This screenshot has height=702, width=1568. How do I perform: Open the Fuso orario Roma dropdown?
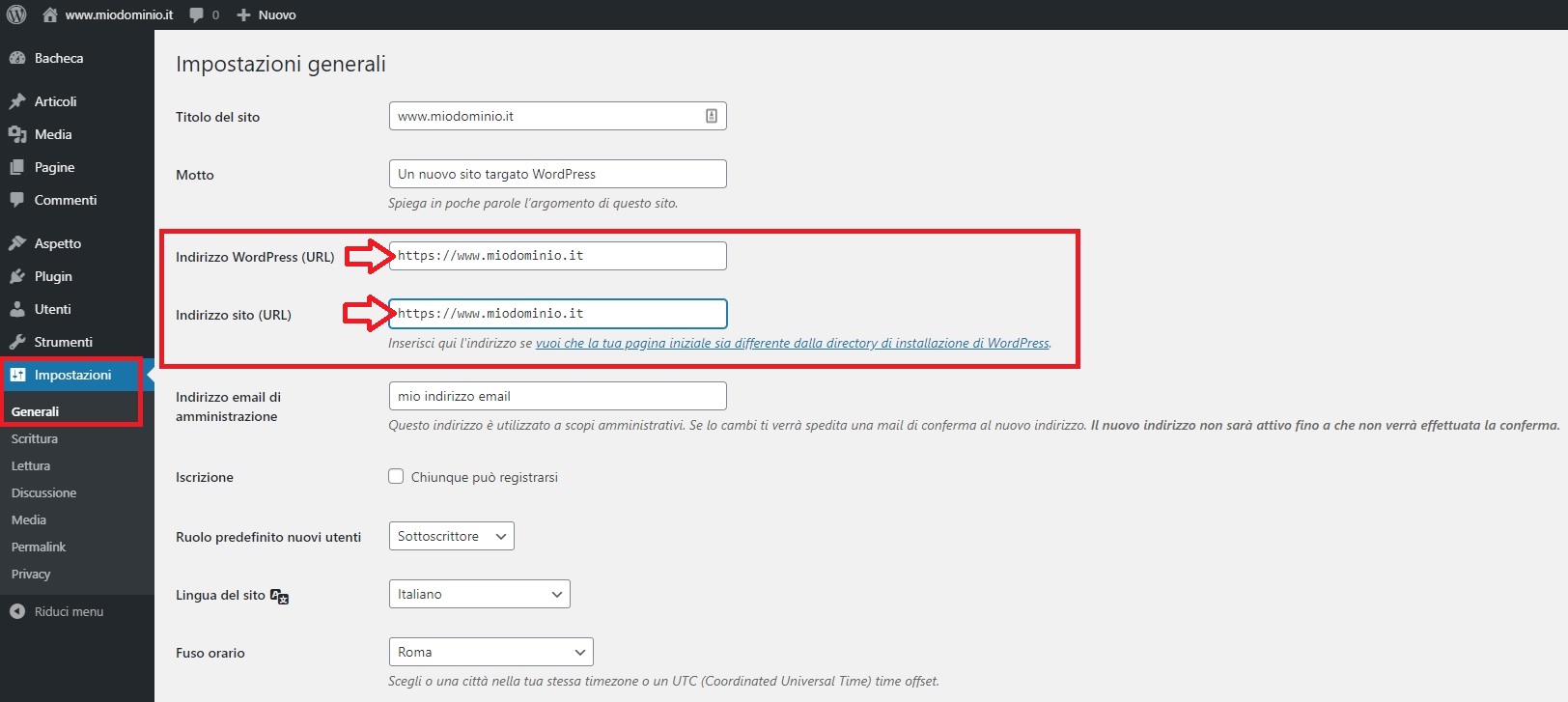pyautogui.click(x=491, y=652)
